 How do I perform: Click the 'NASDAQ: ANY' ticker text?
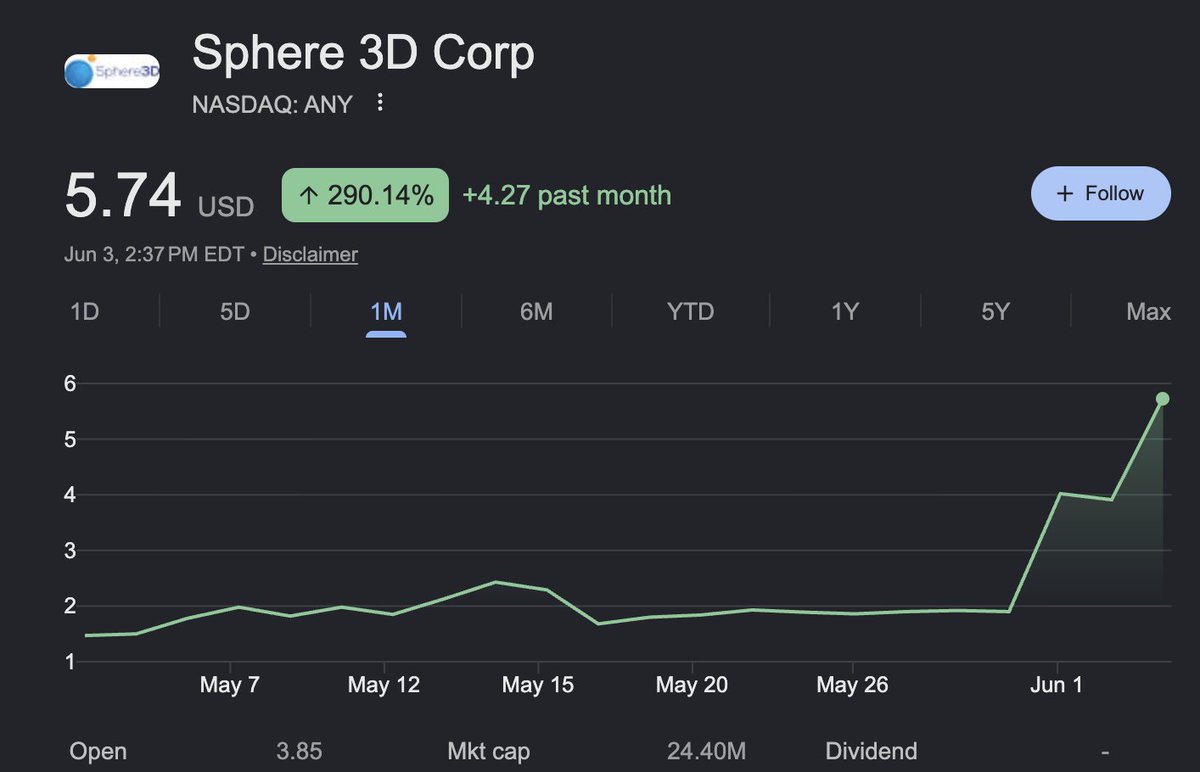point(272,104)
